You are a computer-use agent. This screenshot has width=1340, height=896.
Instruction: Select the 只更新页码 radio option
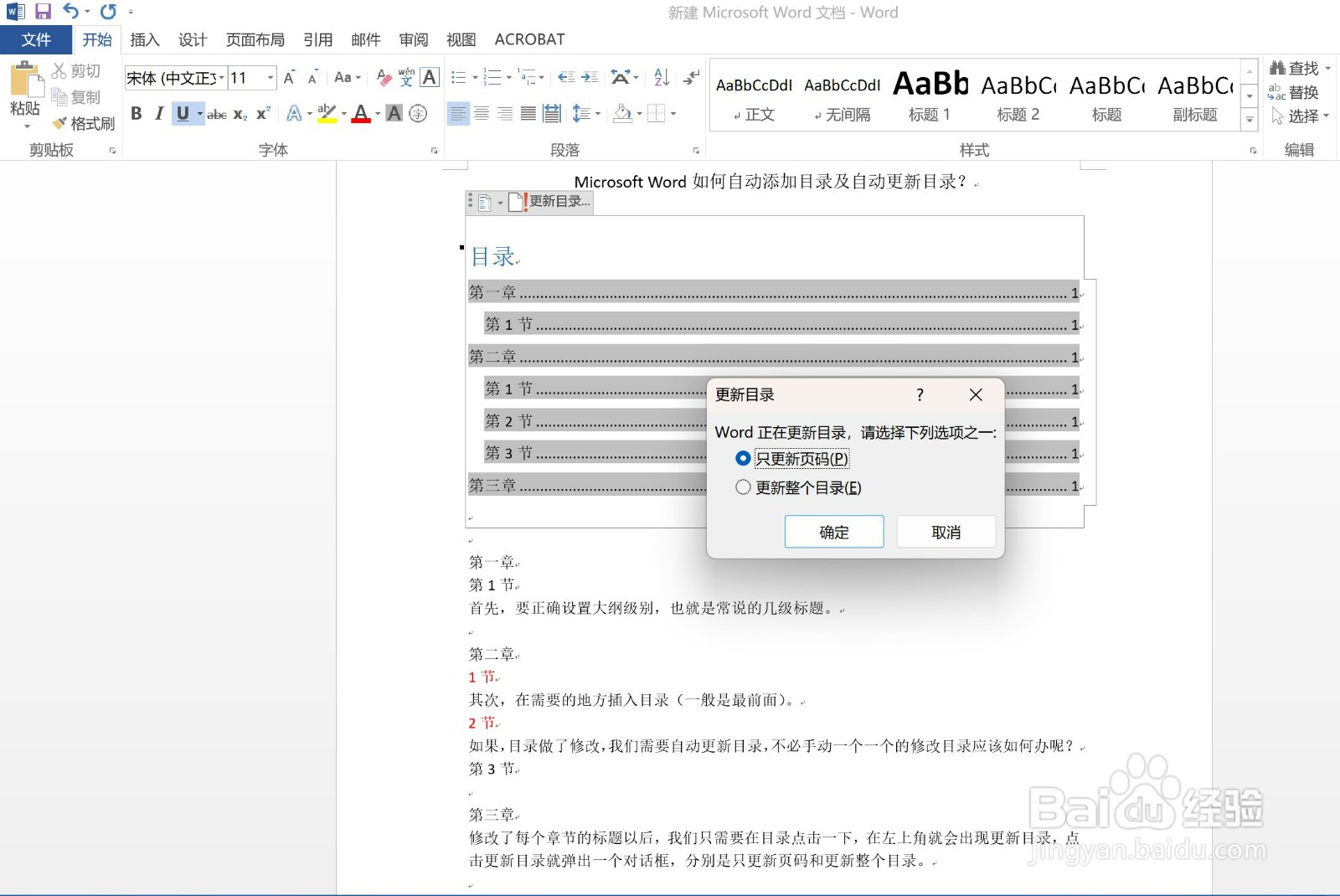click(742, 459)
